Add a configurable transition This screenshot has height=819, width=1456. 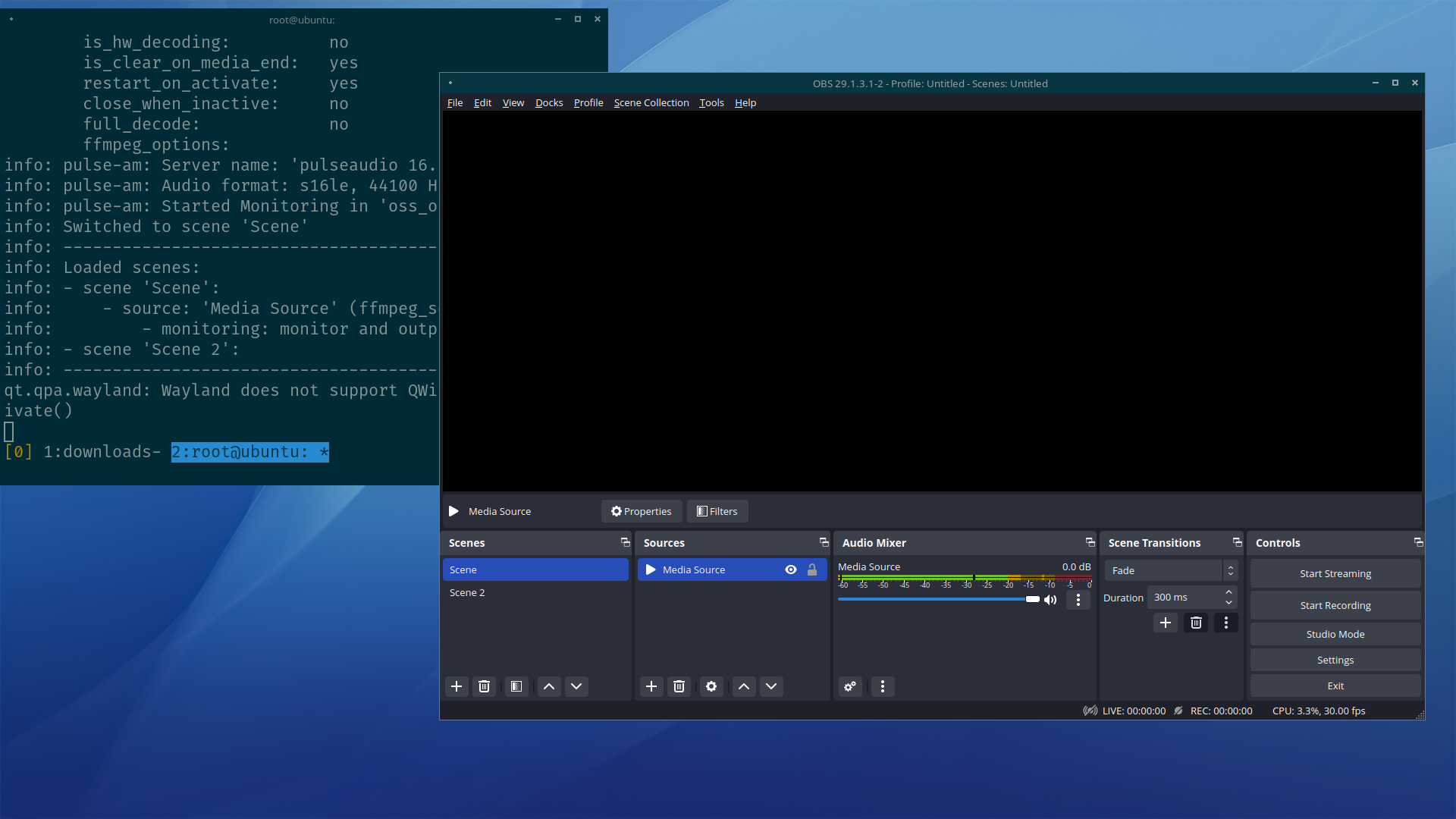(x=1166, y=623)
